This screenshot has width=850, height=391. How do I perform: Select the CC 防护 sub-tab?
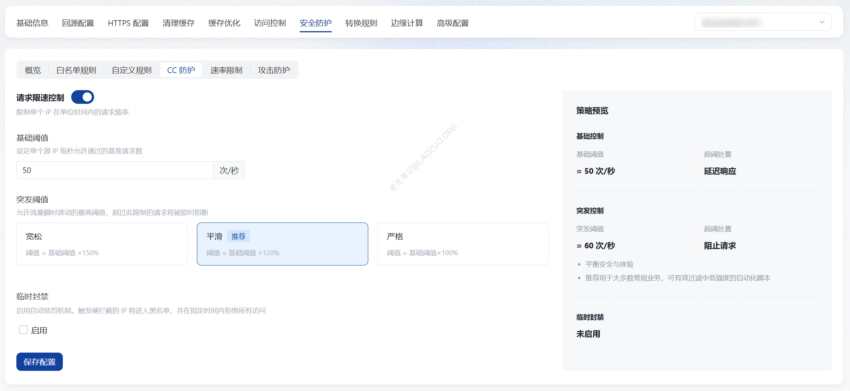[x=181, y=70]
